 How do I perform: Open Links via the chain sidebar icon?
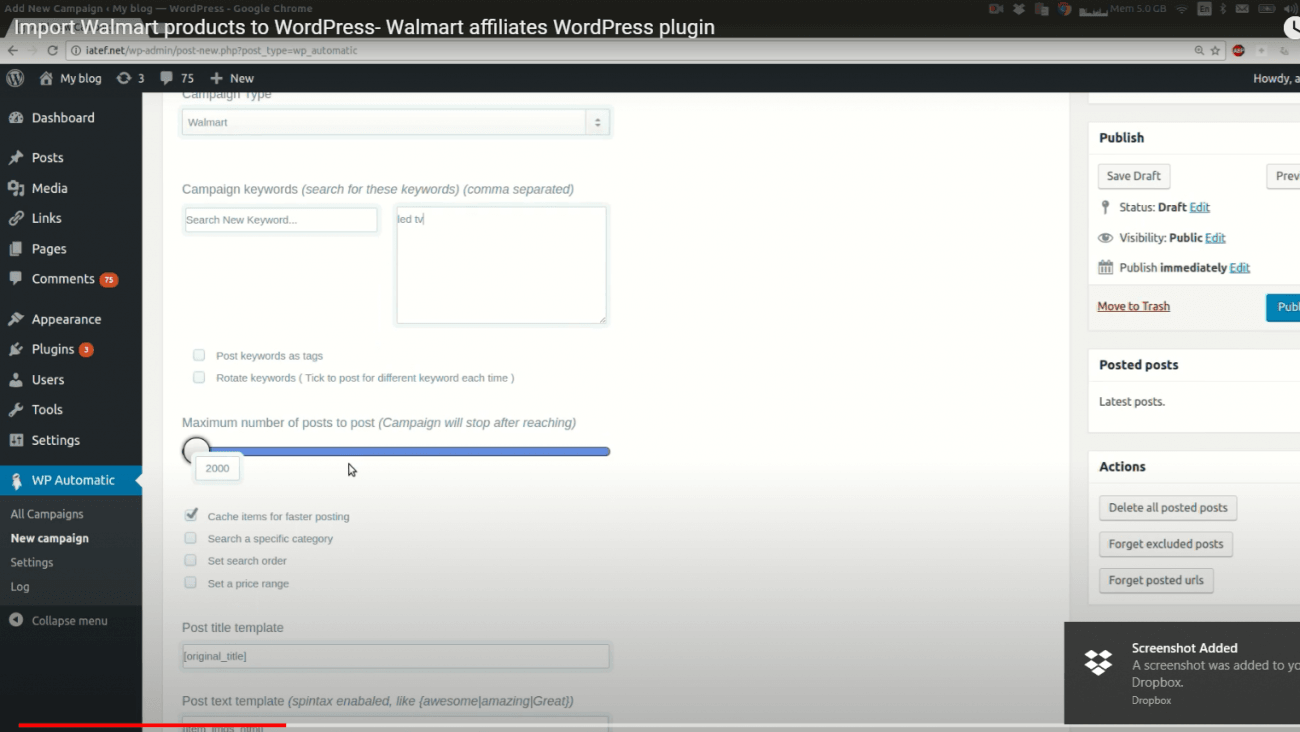click(16, 218)
